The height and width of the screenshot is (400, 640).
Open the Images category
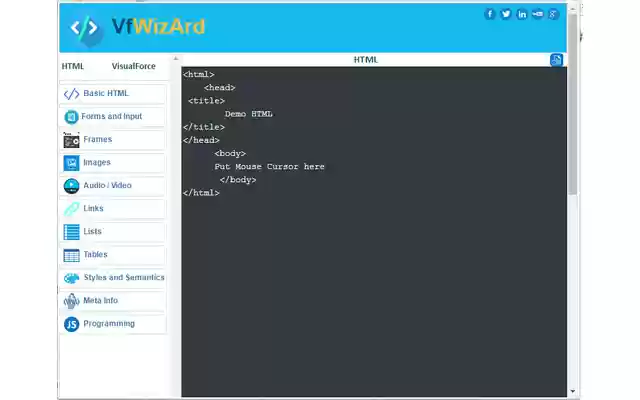[x=113, y=162]
